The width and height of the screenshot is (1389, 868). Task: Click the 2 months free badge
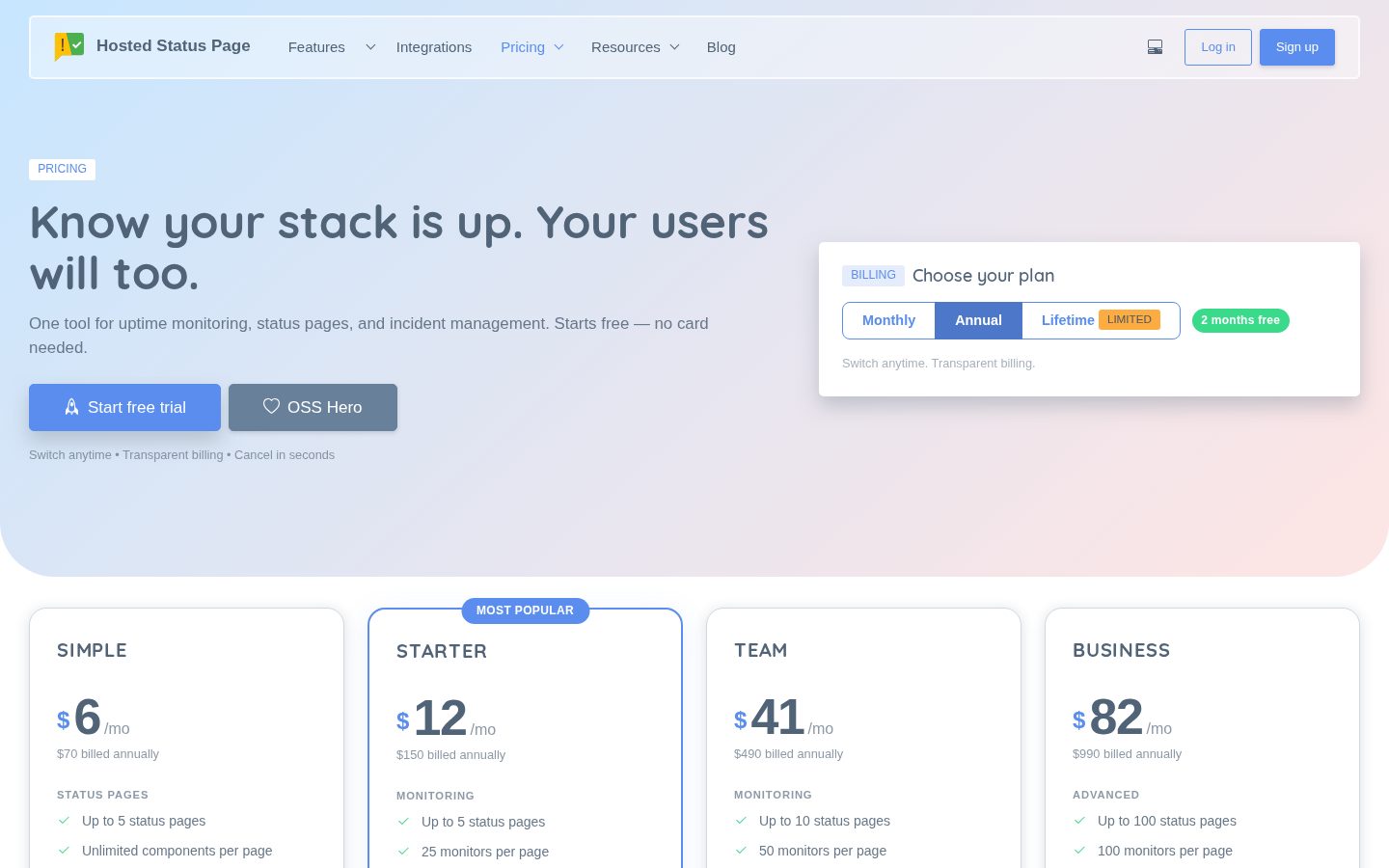[x=1240, y=320]
